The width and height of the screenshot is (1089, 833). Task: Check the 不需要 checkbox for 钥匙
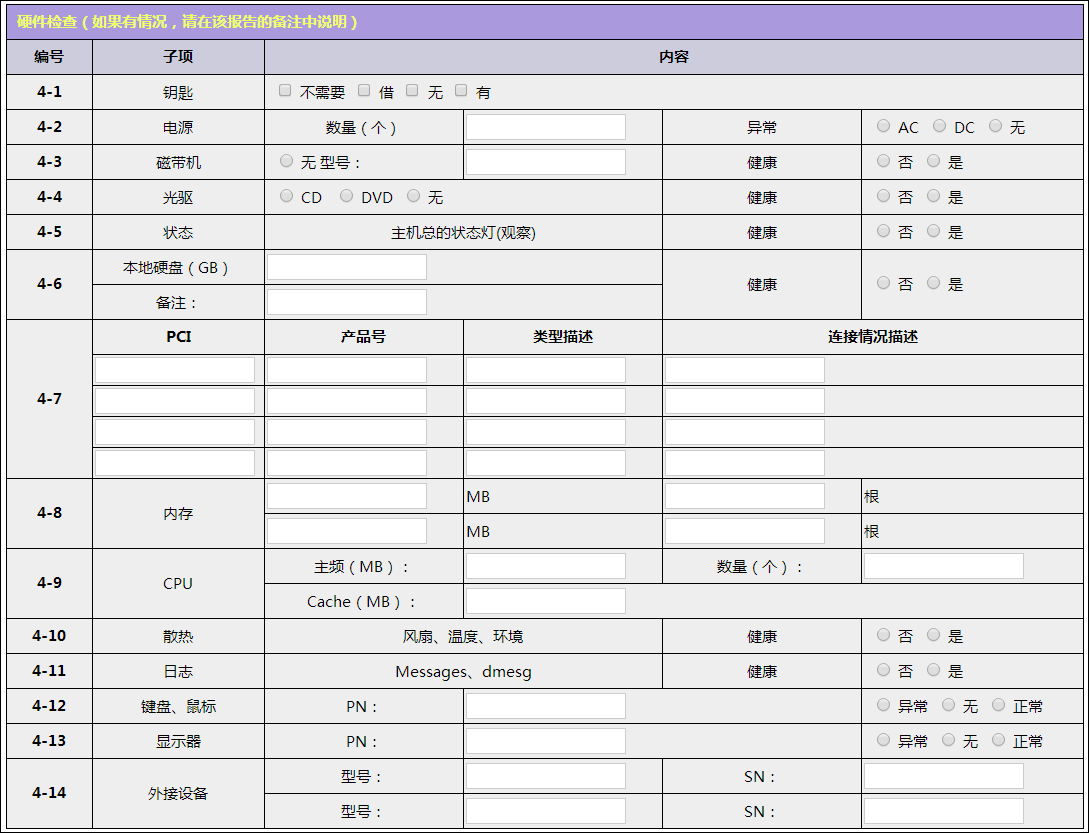[285, 91]
